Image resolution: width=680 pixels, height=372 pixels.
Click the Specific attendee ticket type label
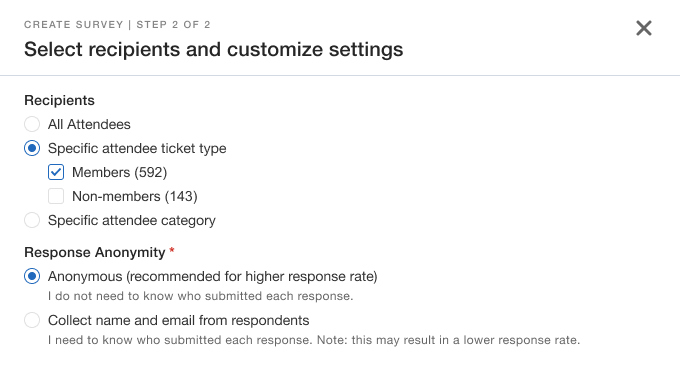pos(137,148)
